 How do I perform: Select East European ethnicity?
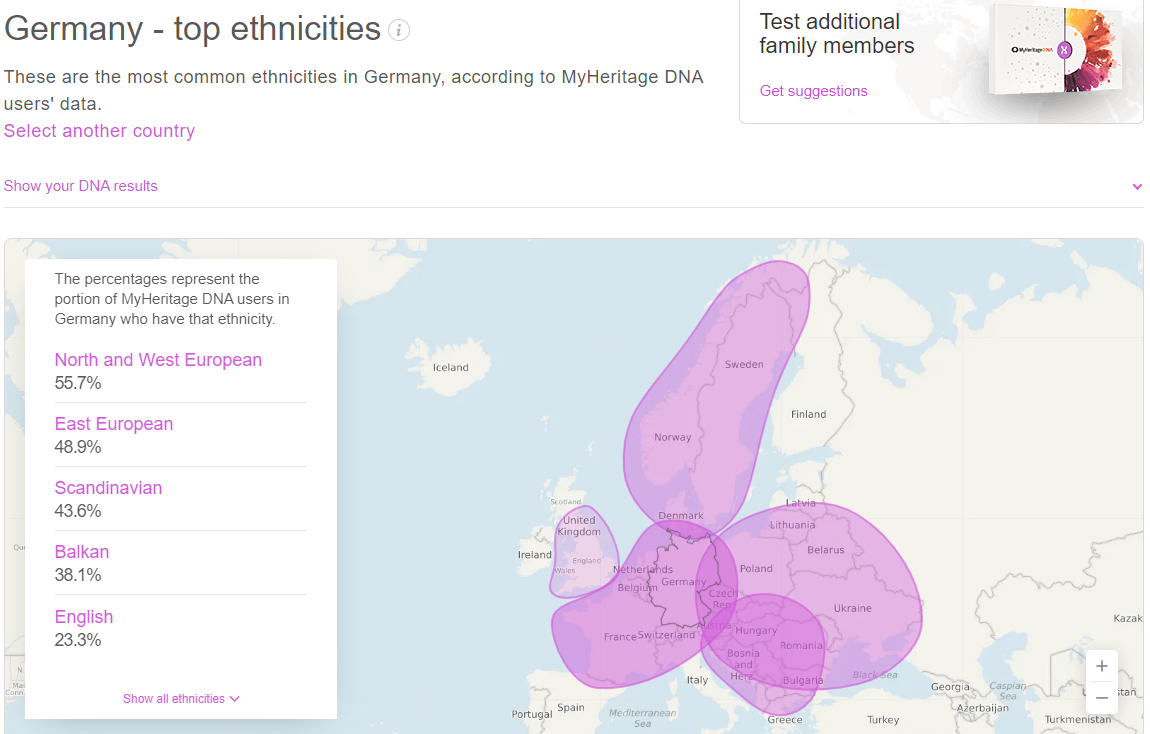click(x=114, y=424)
